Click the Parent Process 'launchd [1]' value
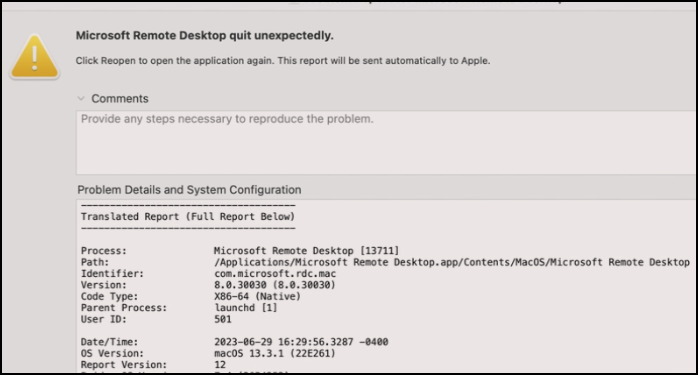Image resolution: width=698 pixels, height=375 pixels. point(246,308)
